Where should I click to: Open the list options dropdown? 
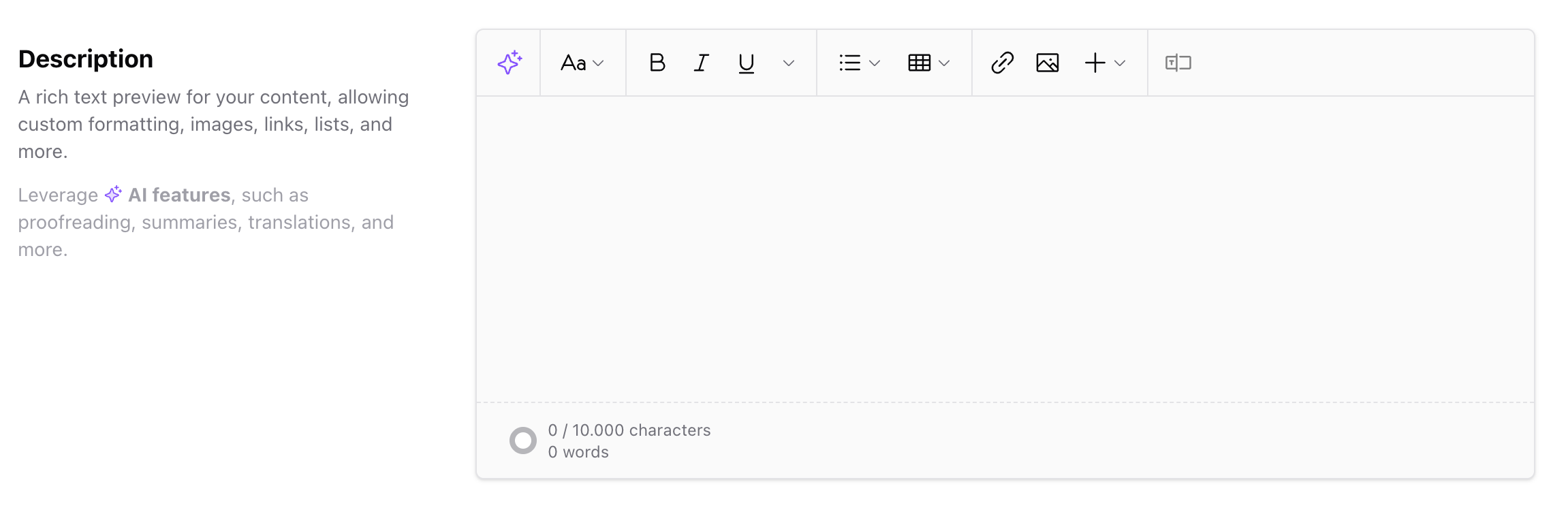(860, 63)
